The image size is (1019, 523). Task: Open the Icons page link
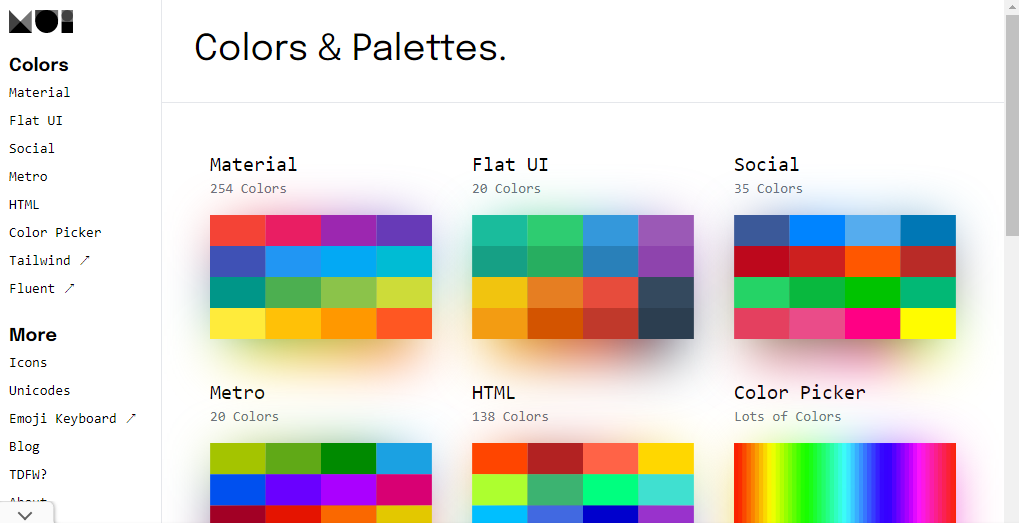28,362
